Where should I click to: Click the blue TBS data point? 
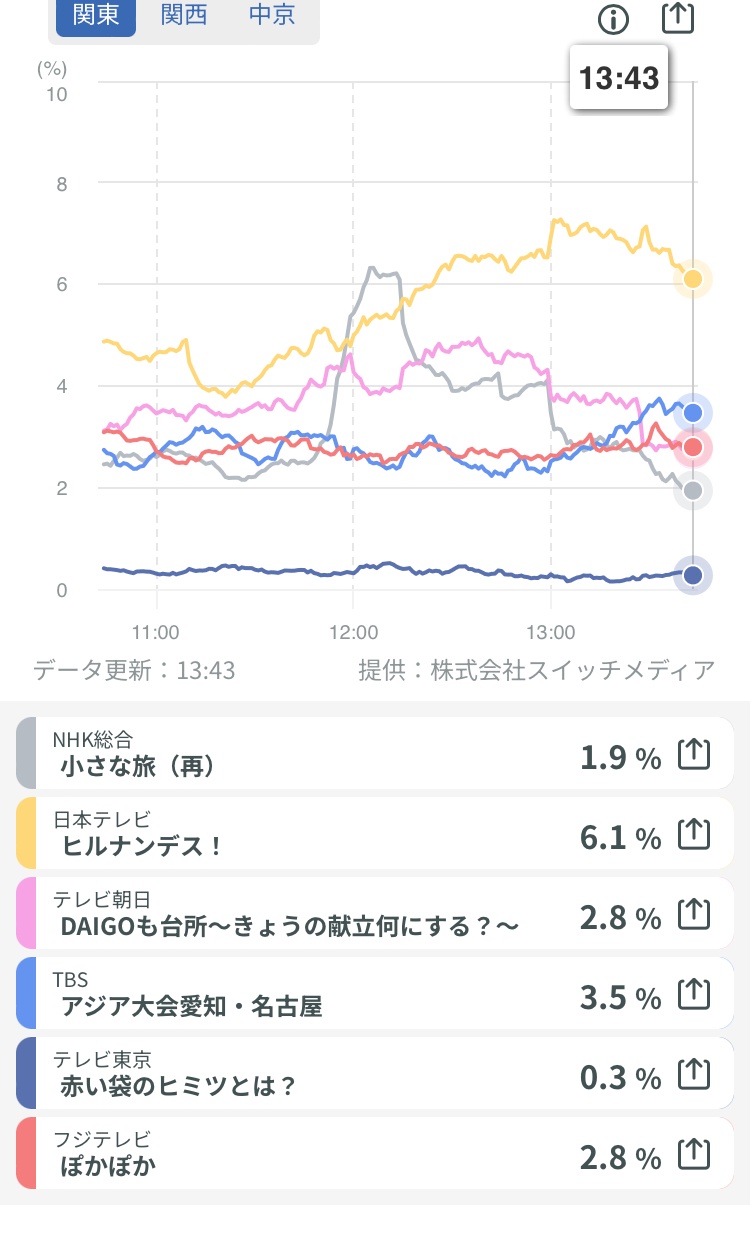point(692,412)
